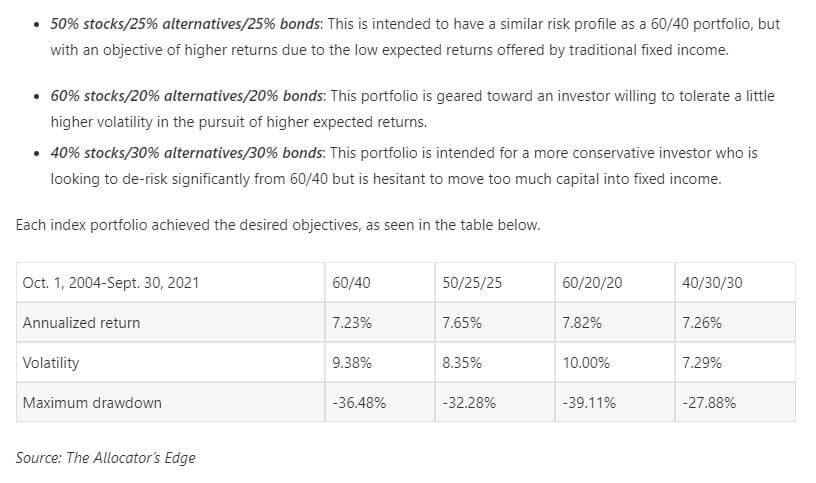This screenshot has height=483, width=816.
Task: Click the 7.82% annualized return value
Action: pyautogui.click(x=583, y=323)
